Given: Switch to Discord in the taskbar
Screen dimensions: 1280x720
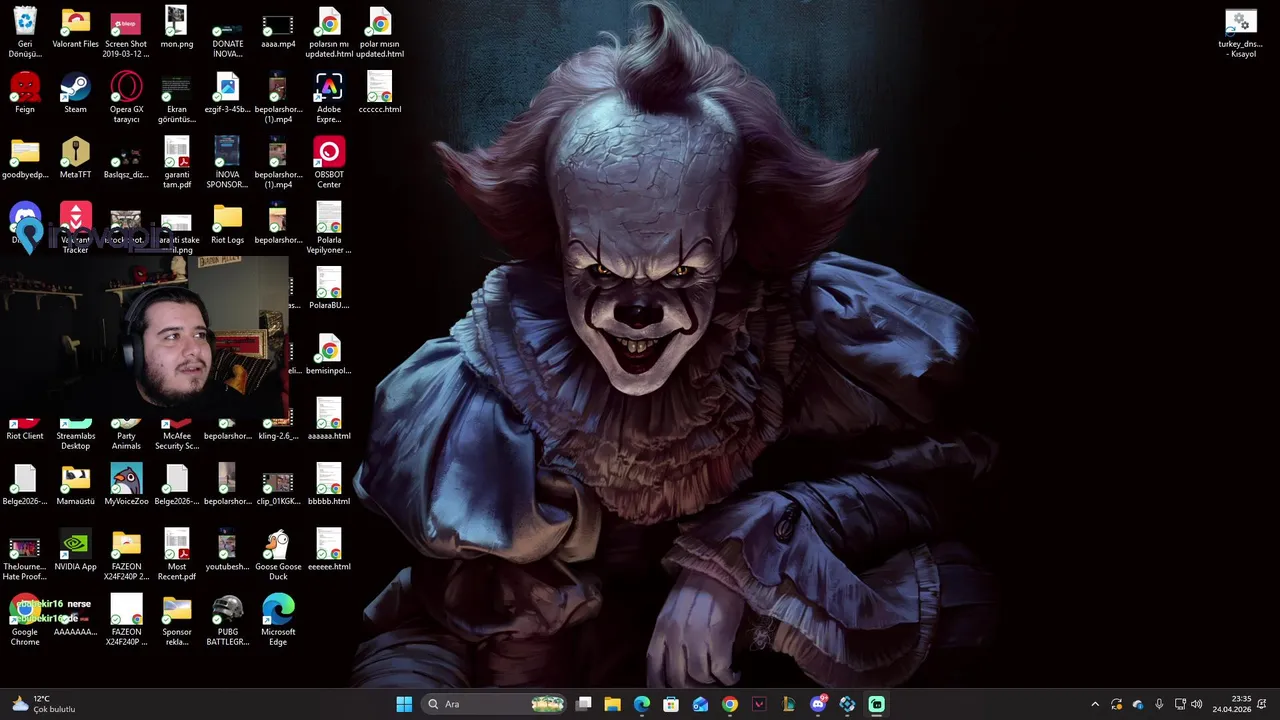Looking at the screenshot, I should pos(818,704).
